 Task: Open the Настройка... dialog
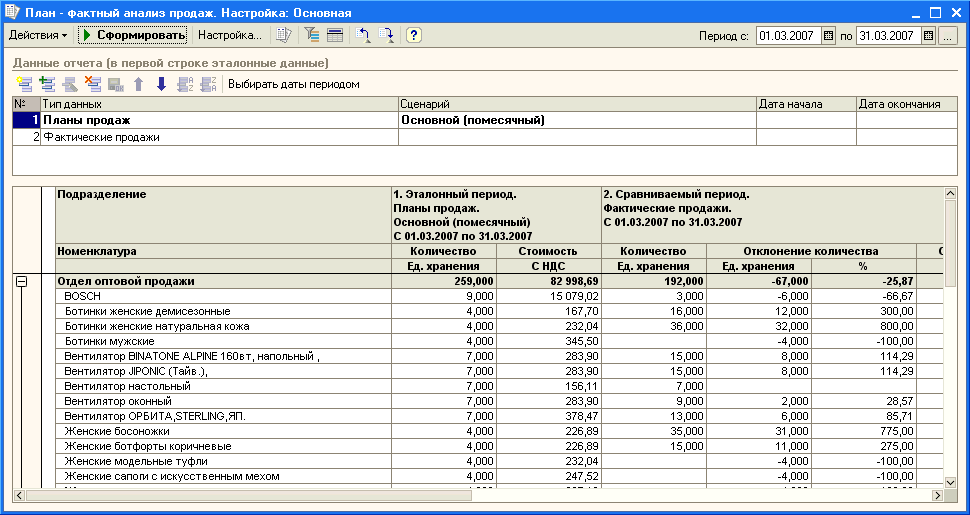click(230, 35)
